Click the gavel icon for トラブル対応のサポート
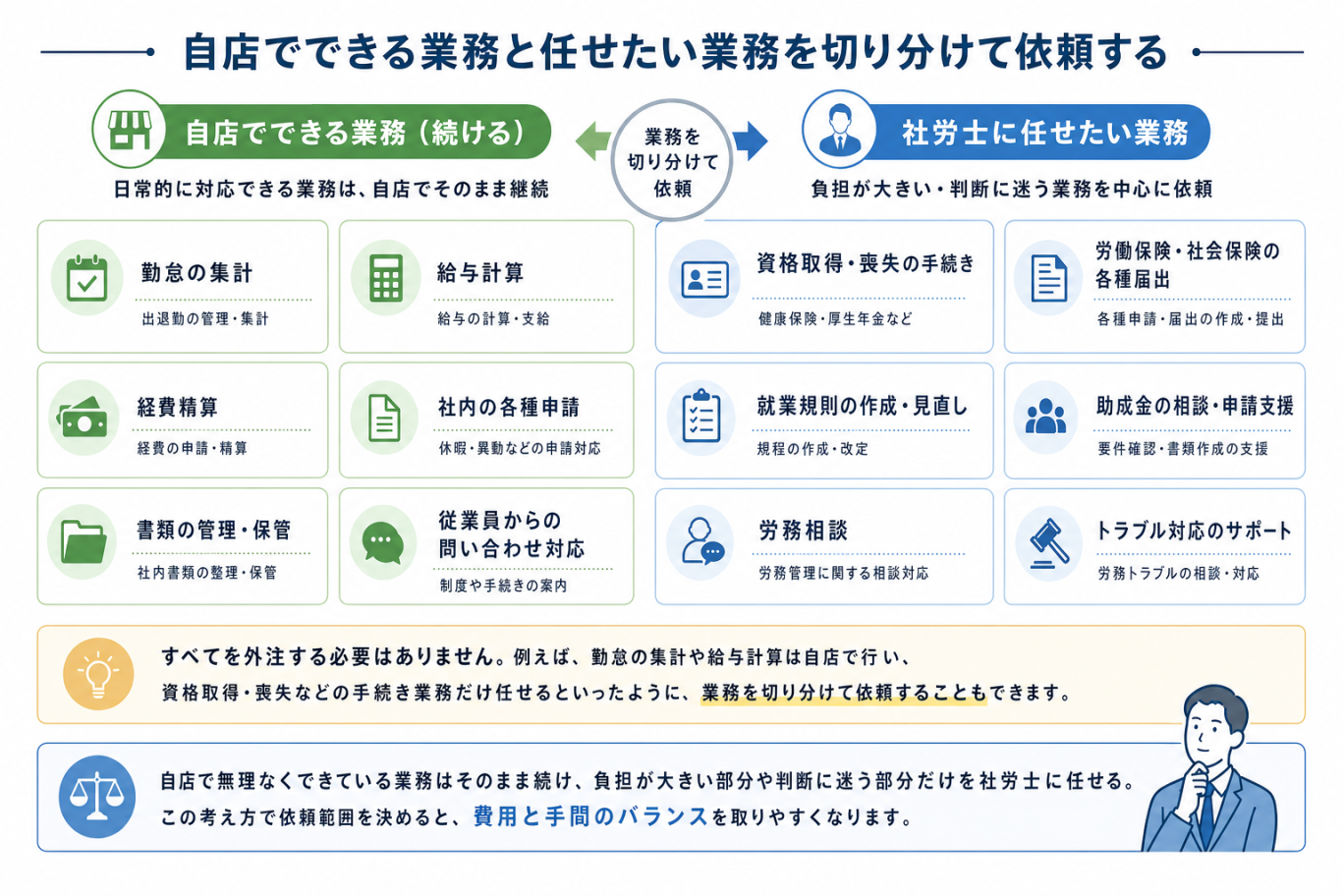Screen dimensions: 1344x896 click(1048, 542)
